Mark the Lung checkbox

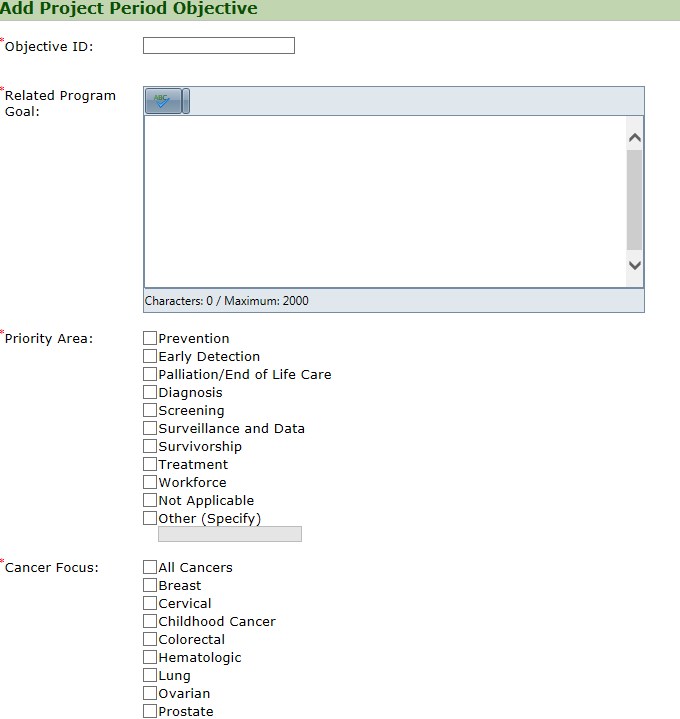tap(150, 675)
